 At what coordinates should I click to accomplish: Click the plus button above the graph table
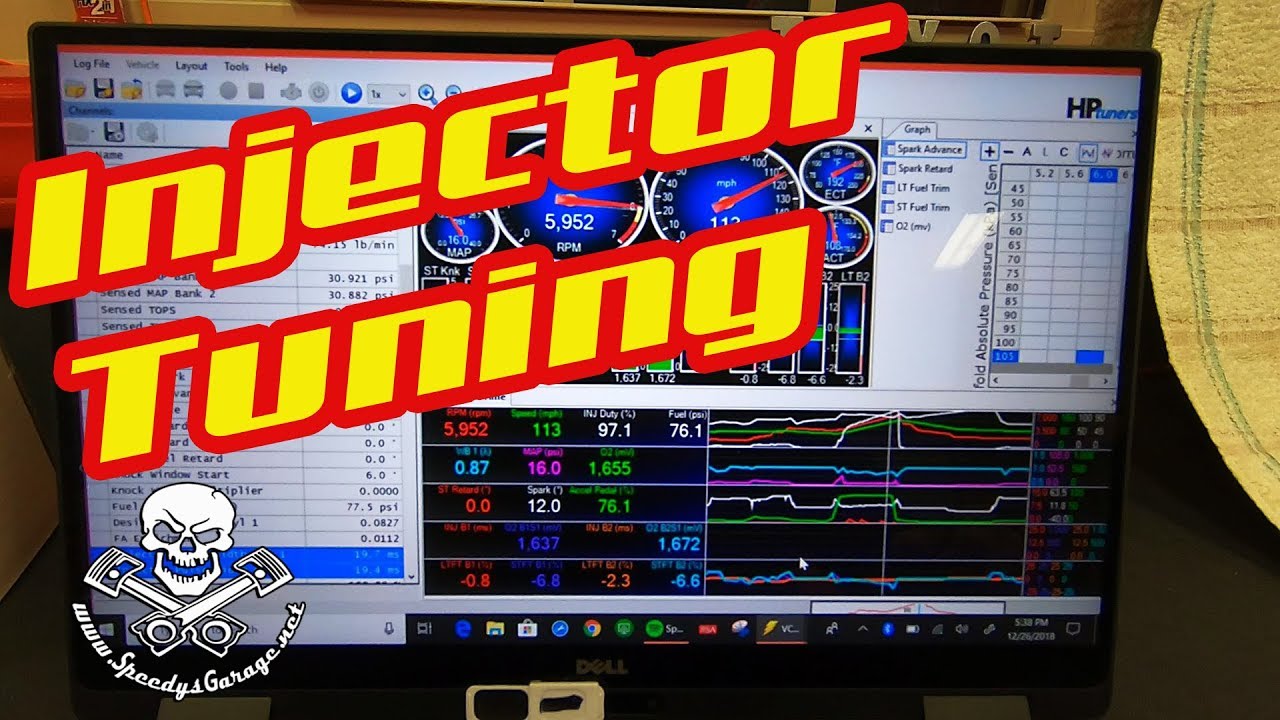point(989,152)
